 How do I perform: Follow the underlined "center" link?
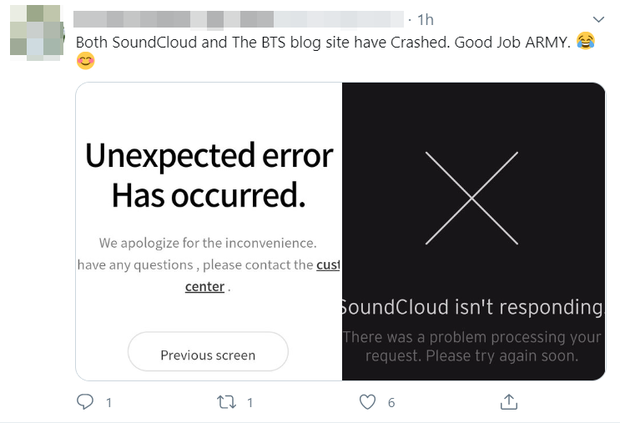pos(205,287)
